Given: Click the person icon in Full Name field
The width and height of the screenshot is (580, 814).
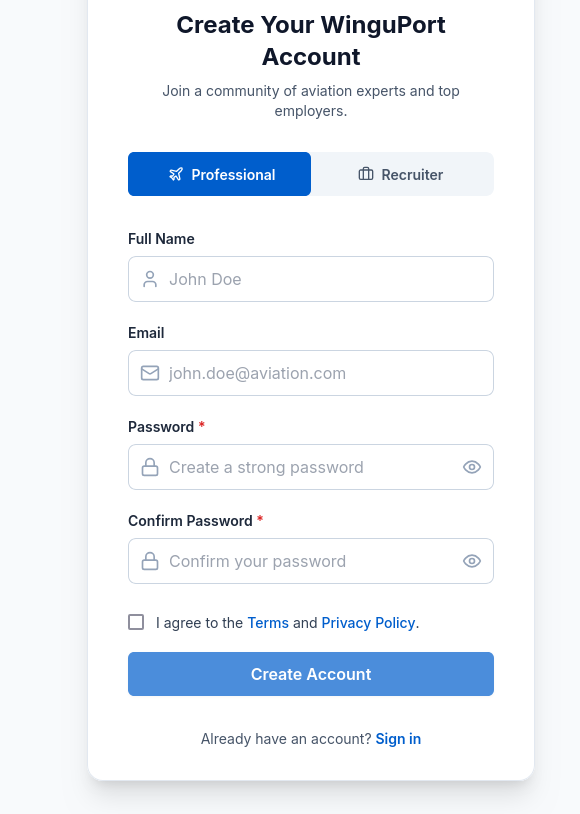Looking at the screenshot, I should tap(149, 279).
